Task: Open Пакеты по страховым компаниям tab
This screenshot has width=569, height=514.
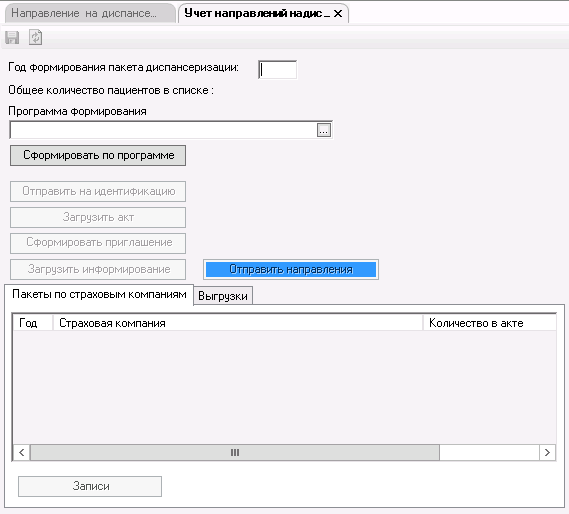Action: click(x=99, y=294)
